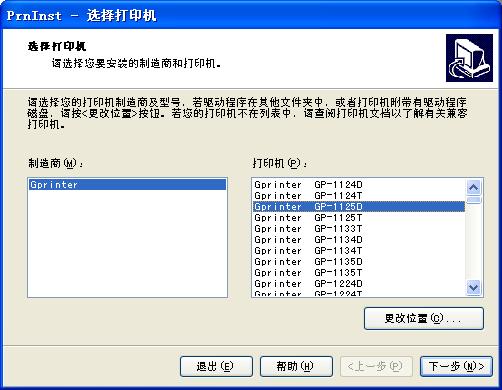This screenshot has width=502, height=390.
Task: Click the printer installer icon in header
Action: coord(469,58)
